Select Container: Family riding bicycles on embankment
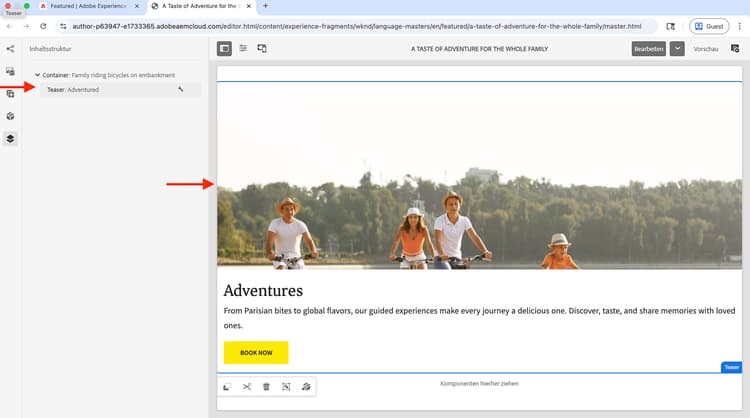Screen dimensions: 750x418 click(x=109, y=75)
